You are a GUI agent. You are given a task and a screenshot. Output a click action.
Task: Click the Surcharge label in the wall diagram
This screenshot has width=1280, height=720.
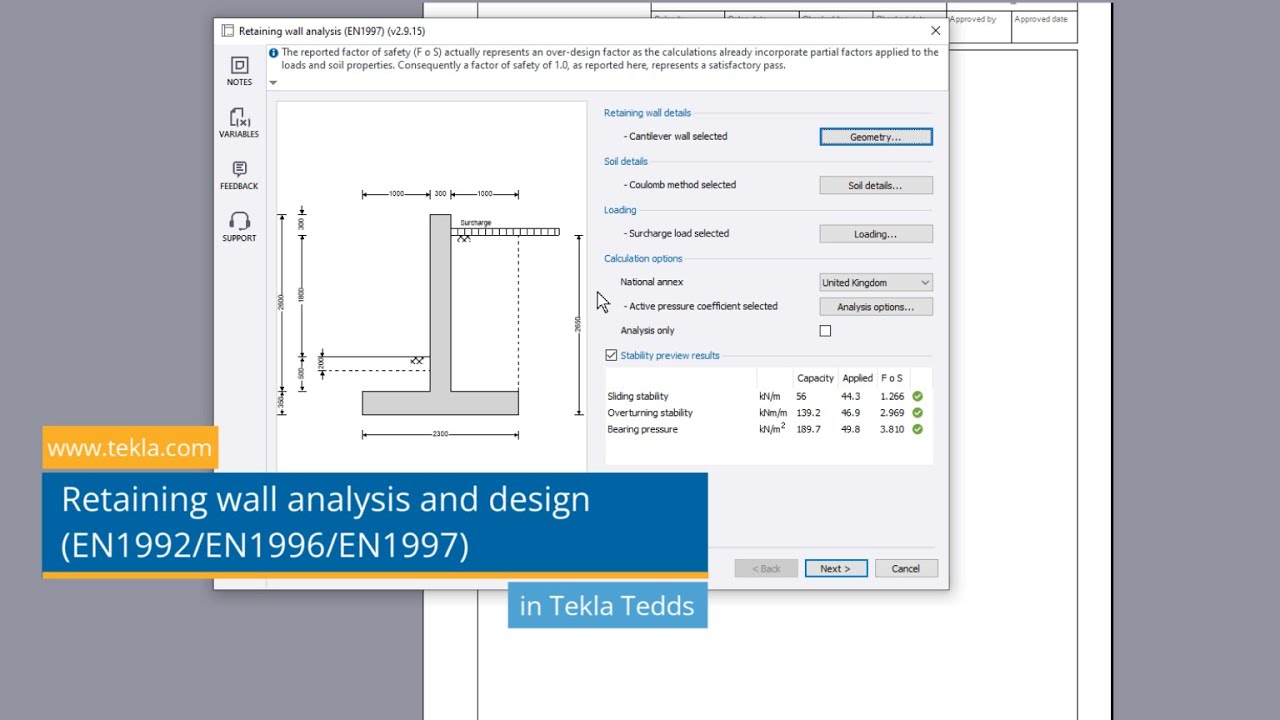click(476, 222)
